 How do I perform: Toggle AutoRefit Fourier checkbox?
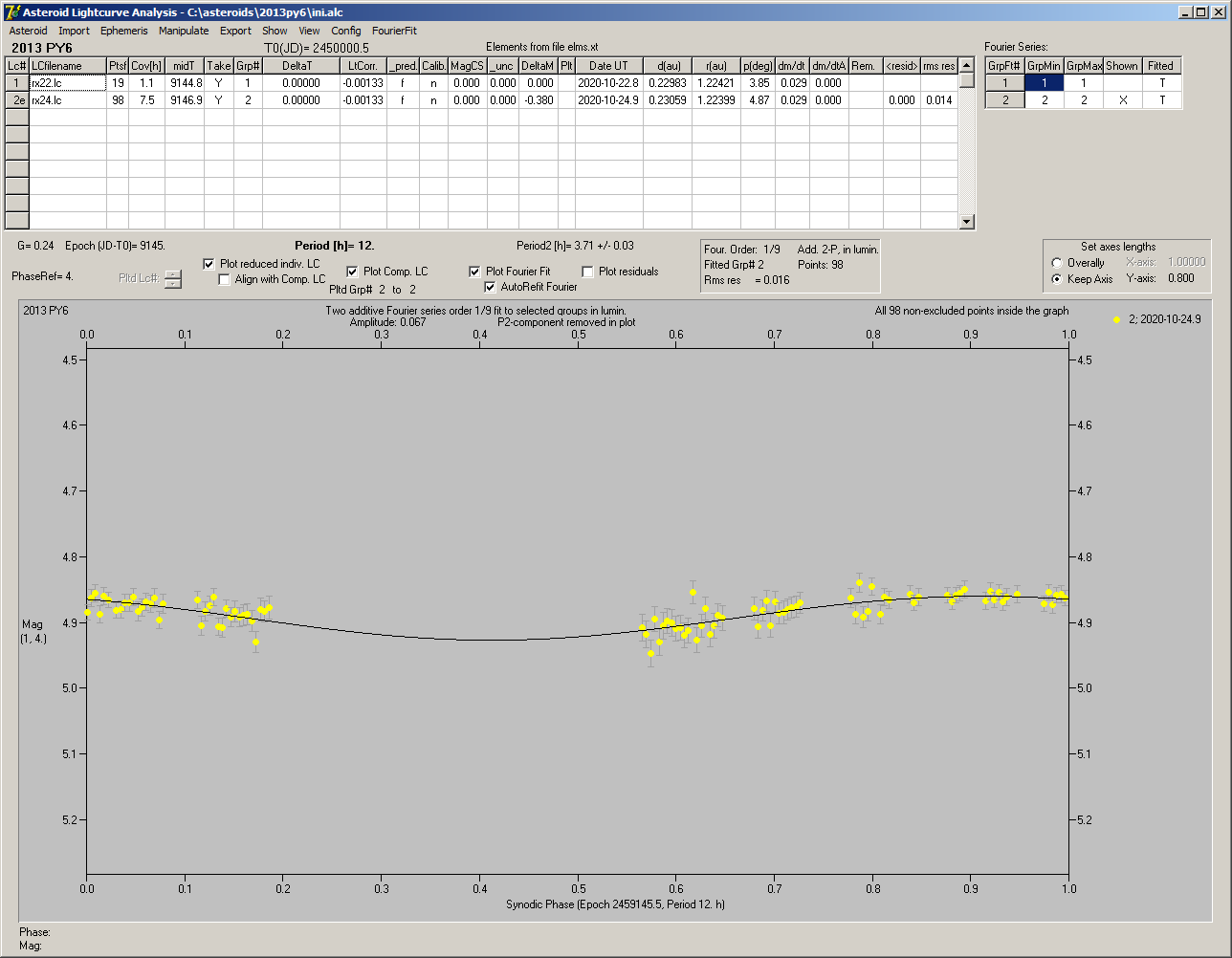(490, 287)
